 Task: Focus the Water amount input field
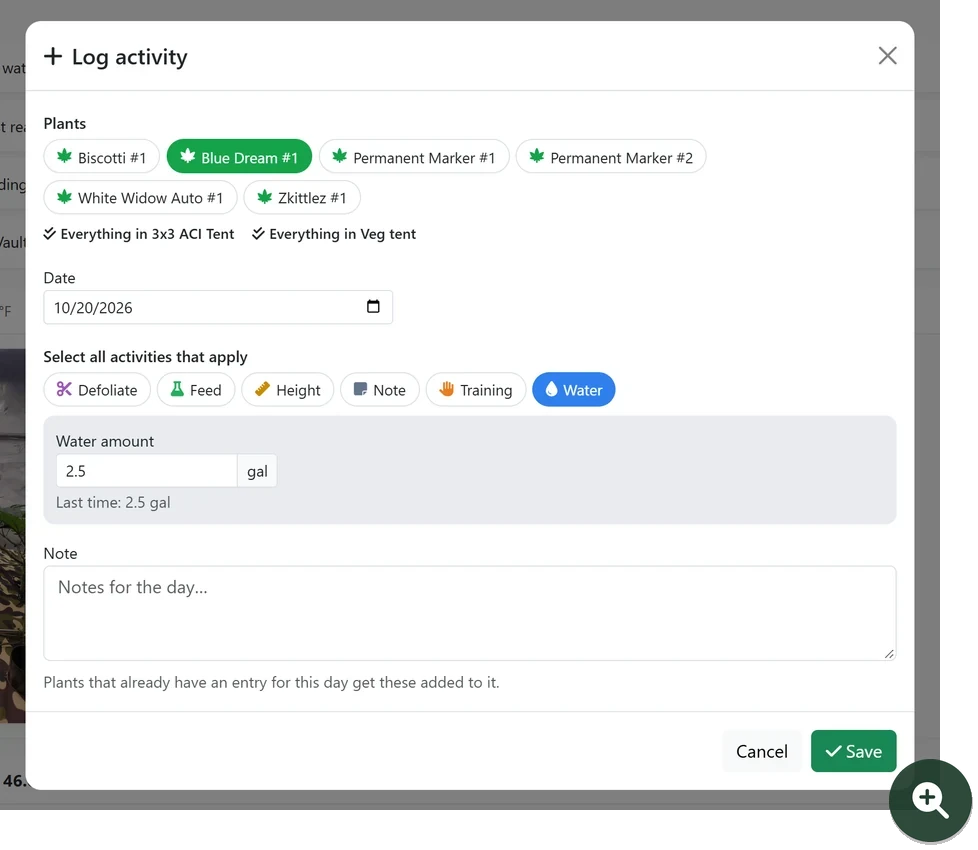coord(147,471)
